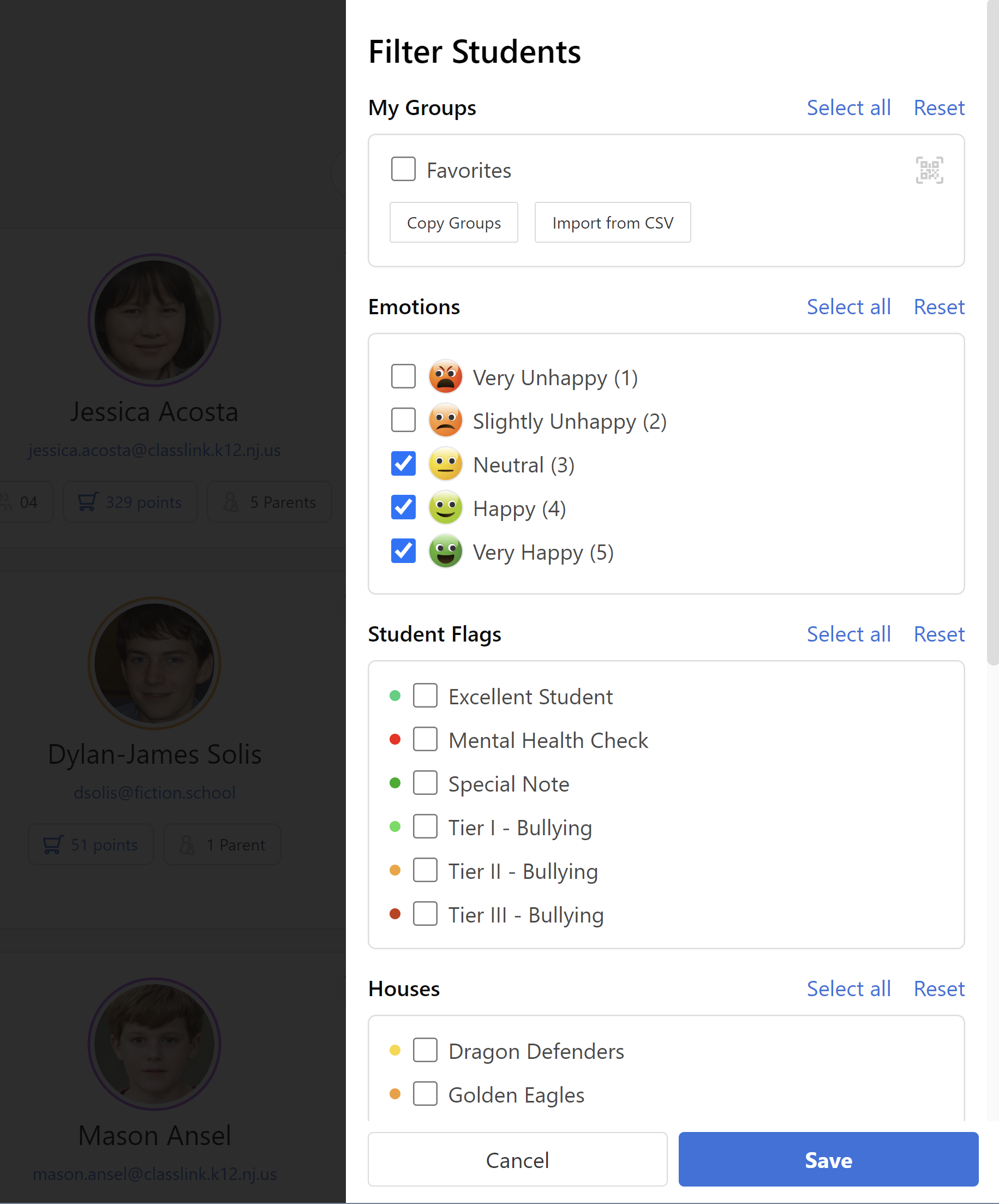Save the student filter settings

828,1159
